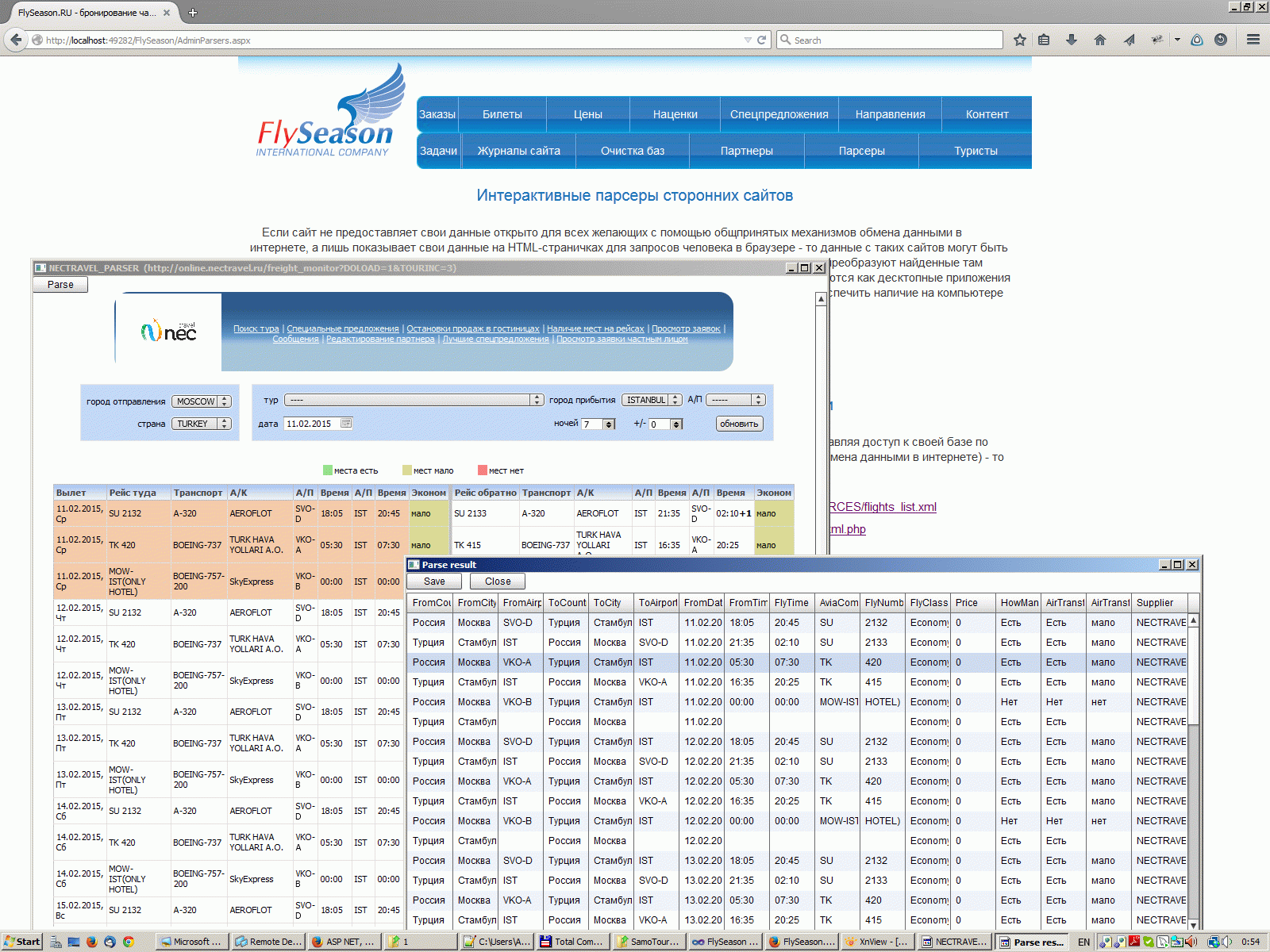Open a new browser tab with plus
The image size is (1270, 952).
192,12
